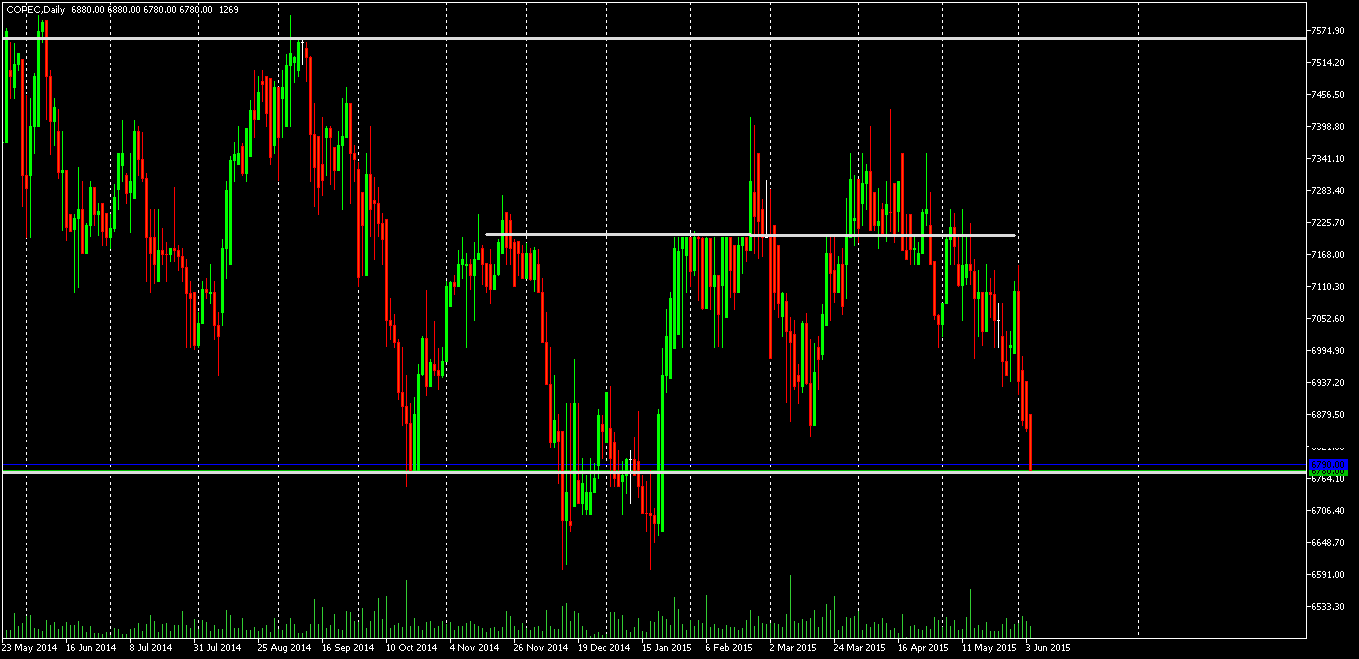The width and height of the screenshot is (1359, 659).
Task: Click the 26 Nov 2014 date label
Action: (540, 648)
